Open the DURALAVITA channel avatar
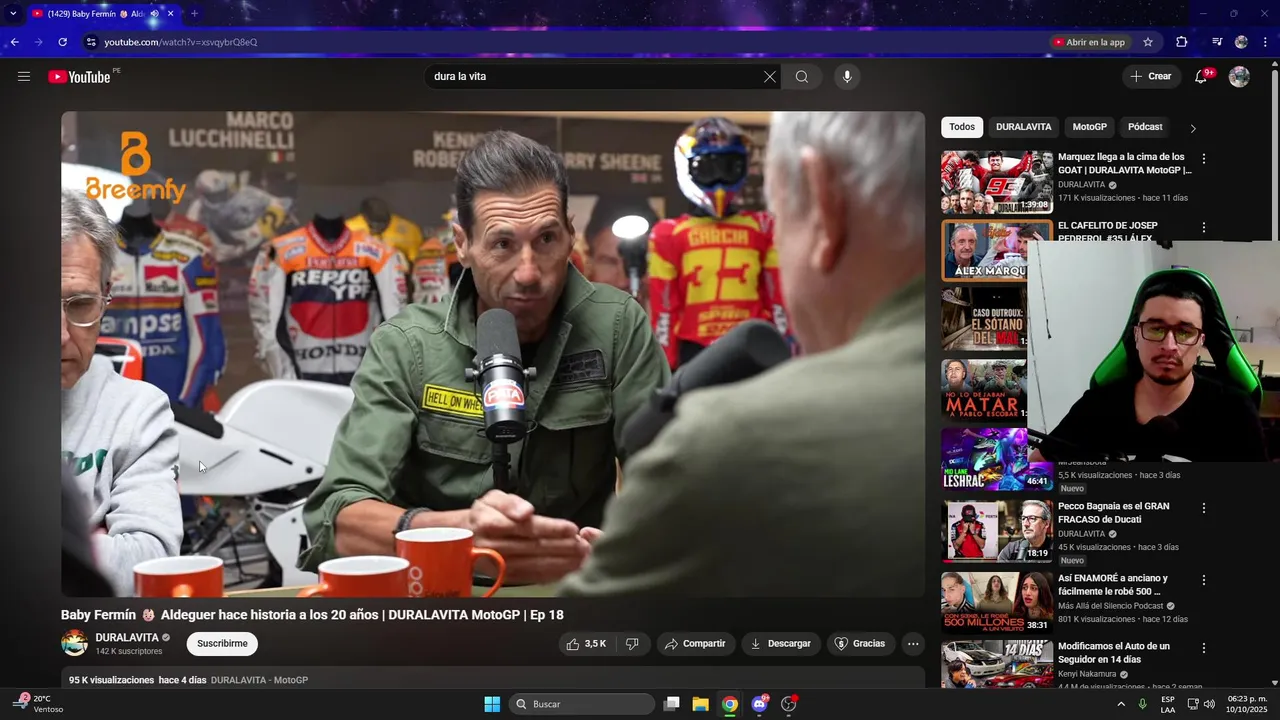 [x=74, y=643]
